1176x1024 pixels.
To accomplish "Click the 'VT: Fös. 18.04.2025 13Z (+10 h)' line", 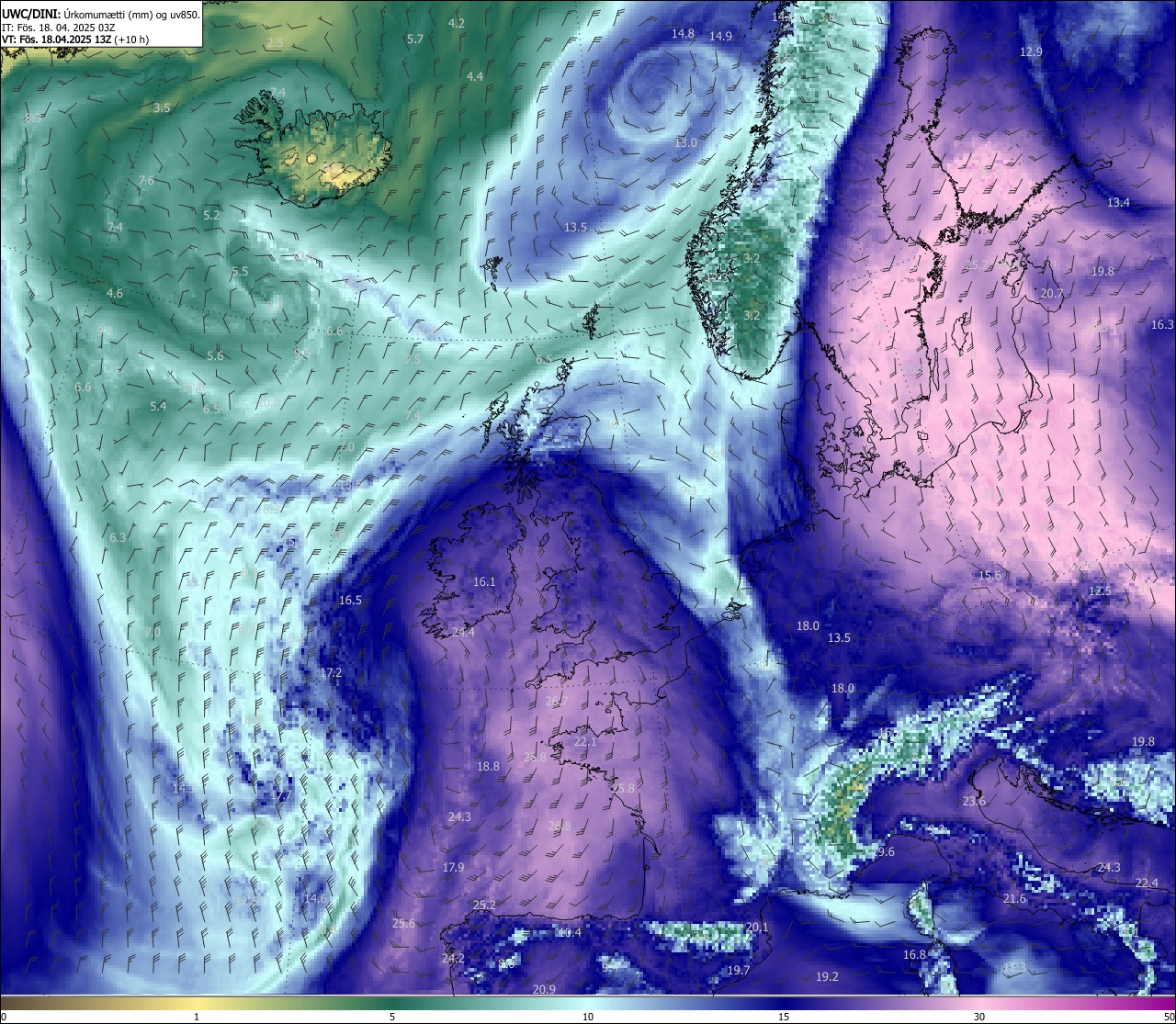I will [74, 39].
